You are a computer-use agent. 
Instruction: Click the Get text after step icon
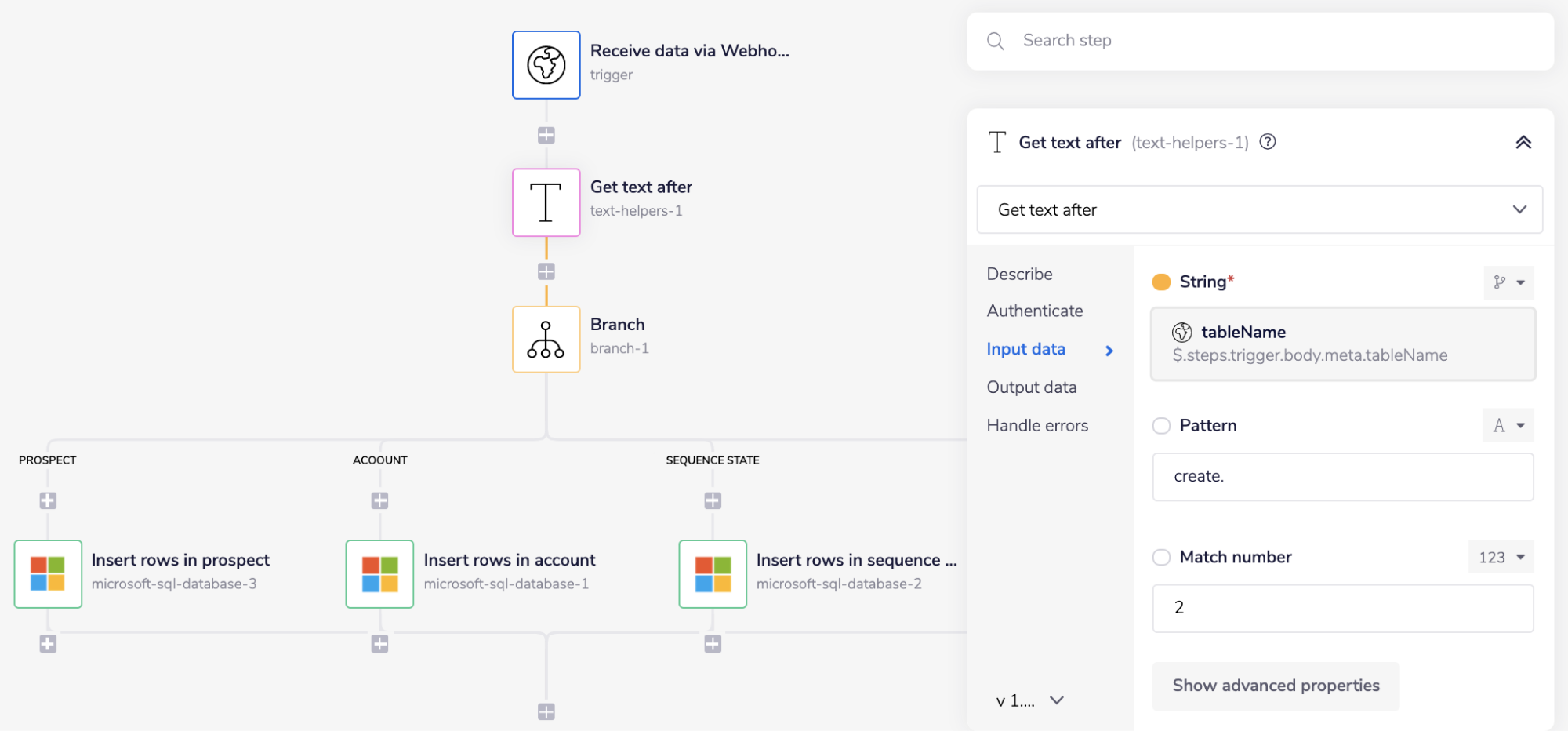[546, 202]
